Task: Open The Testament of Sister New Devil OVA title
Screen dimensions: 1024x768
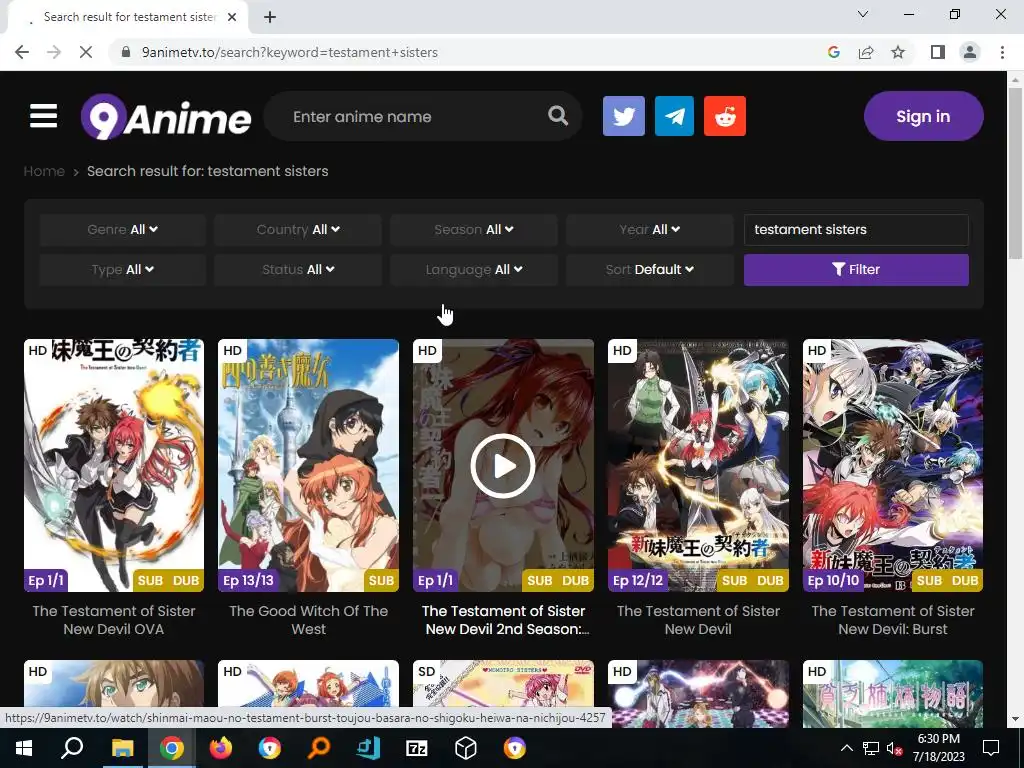Action: [114, 620]
